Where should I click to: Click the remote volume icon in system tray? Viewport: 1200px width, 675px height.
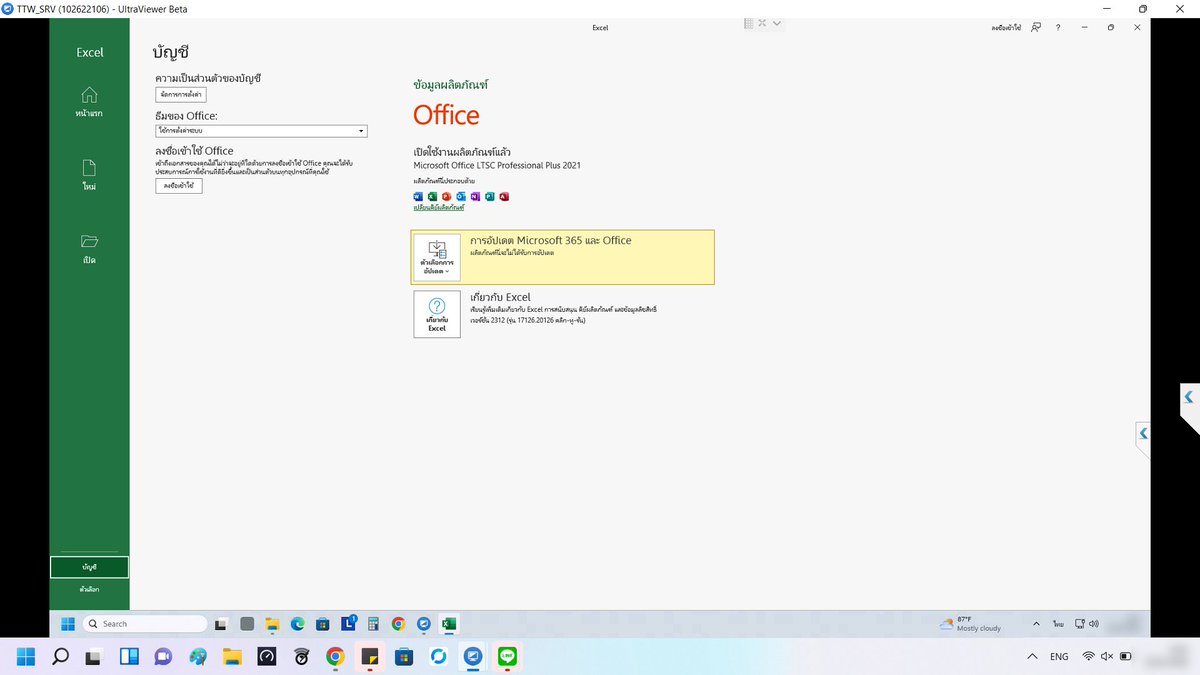(1094, 624)
